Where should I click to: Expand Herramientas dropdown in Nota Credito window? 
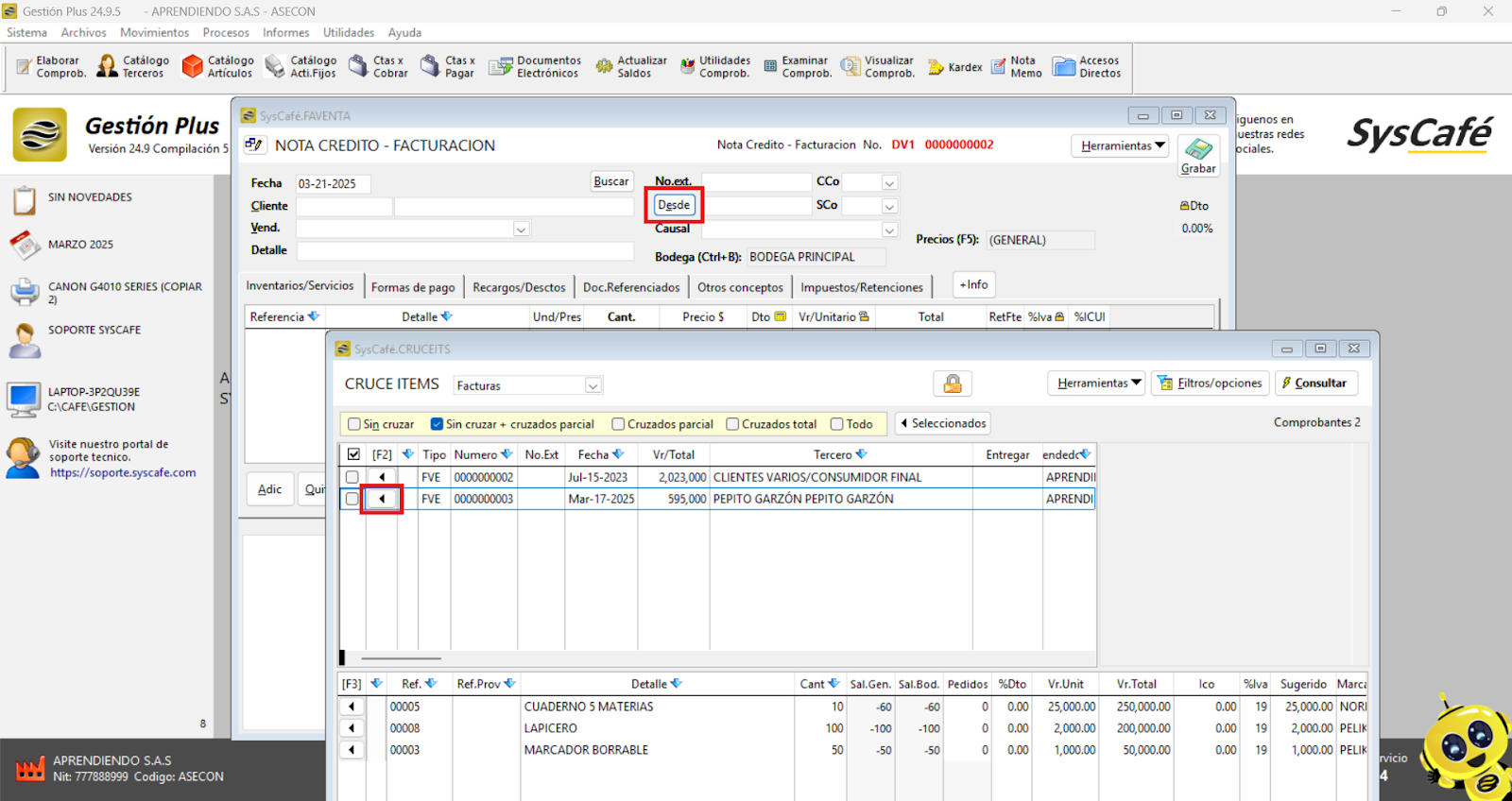[x=1122, y=145]
